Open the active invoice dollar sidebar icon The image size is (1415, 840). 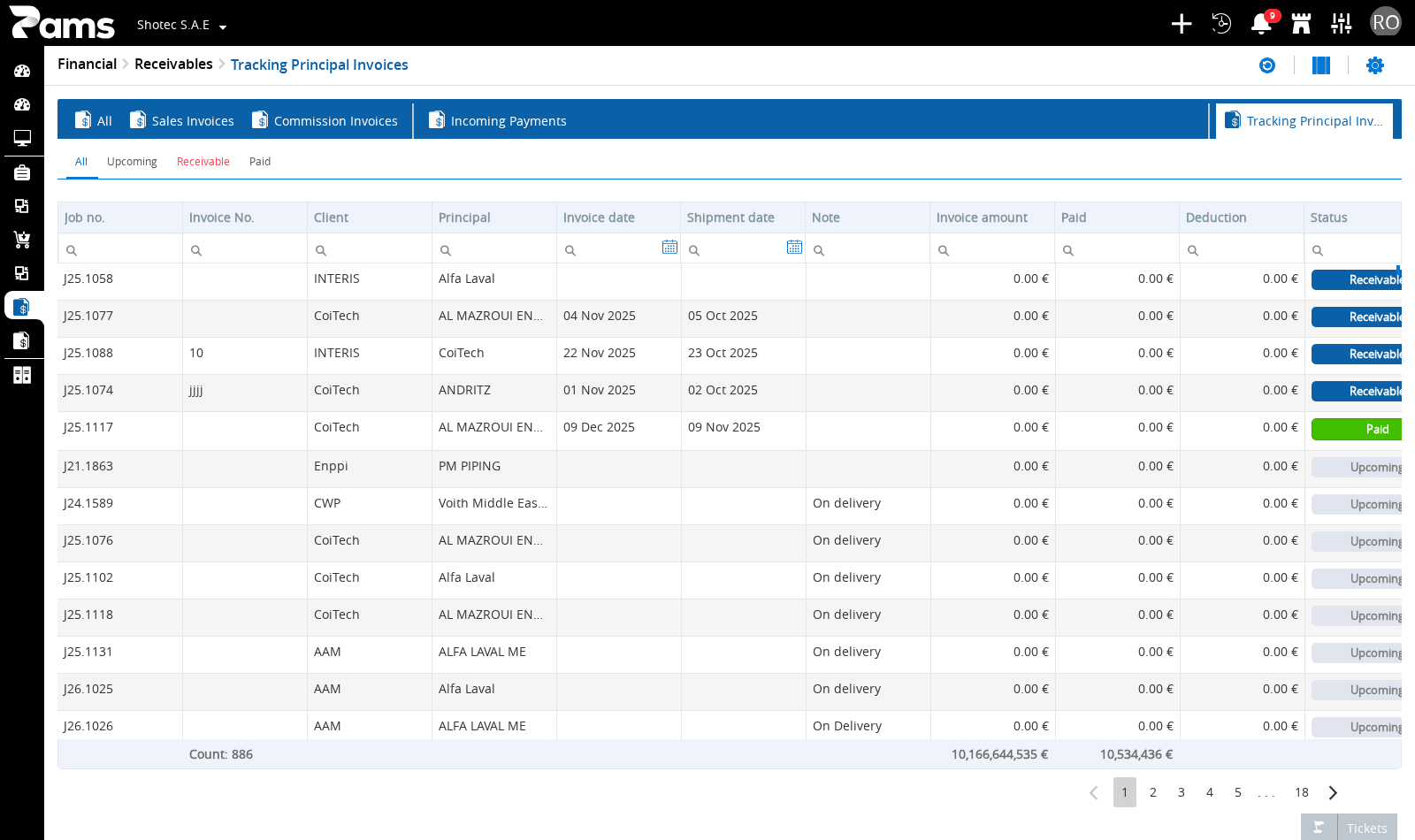[x=22, y=307]
